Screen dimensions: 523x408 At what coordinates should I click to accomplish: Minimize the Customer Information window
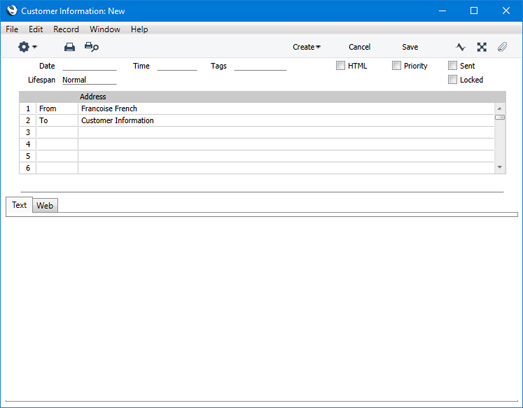[442, 11]
